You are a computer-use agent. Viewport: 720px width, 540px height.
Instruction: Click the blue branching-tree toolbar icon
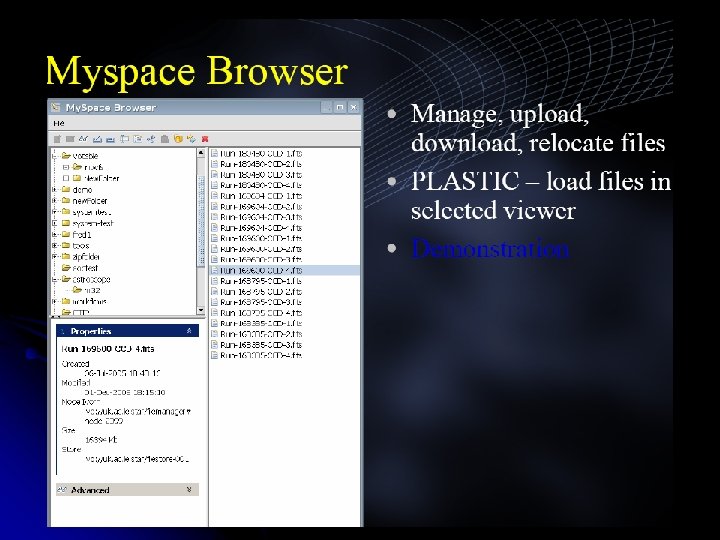click(x=151, y=139)
